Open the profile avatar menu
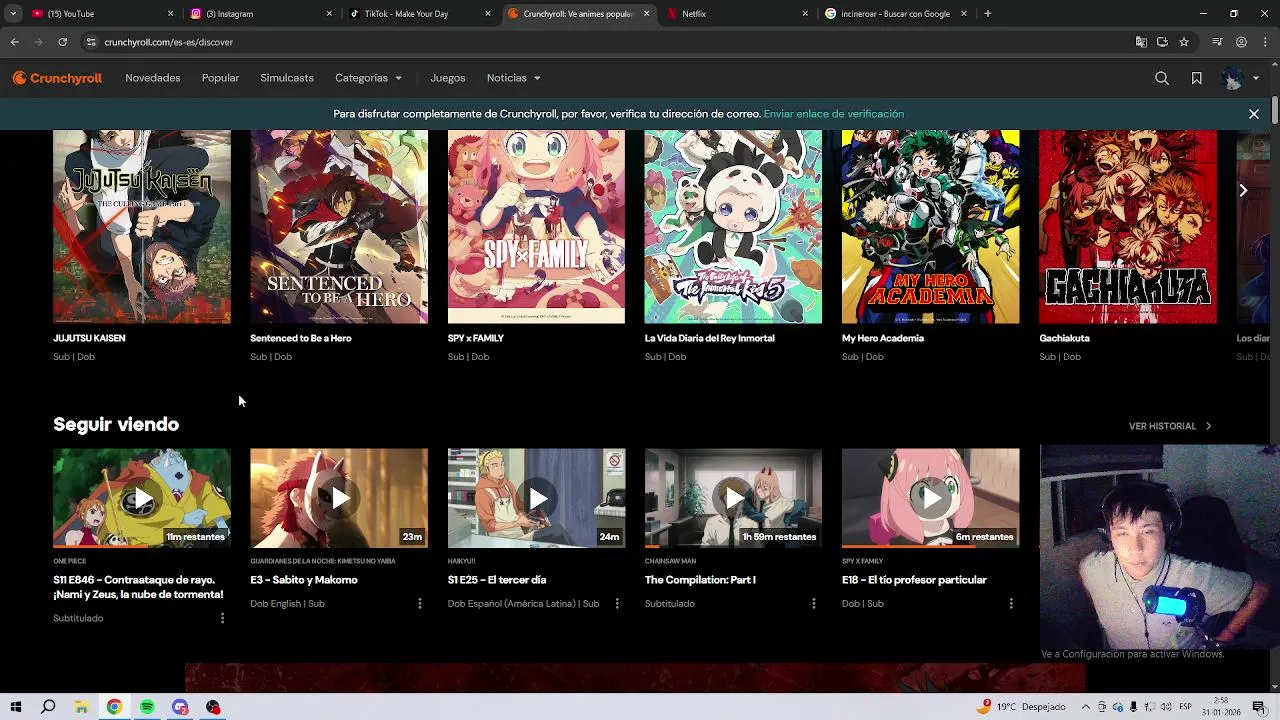 tap(1240, 78)
